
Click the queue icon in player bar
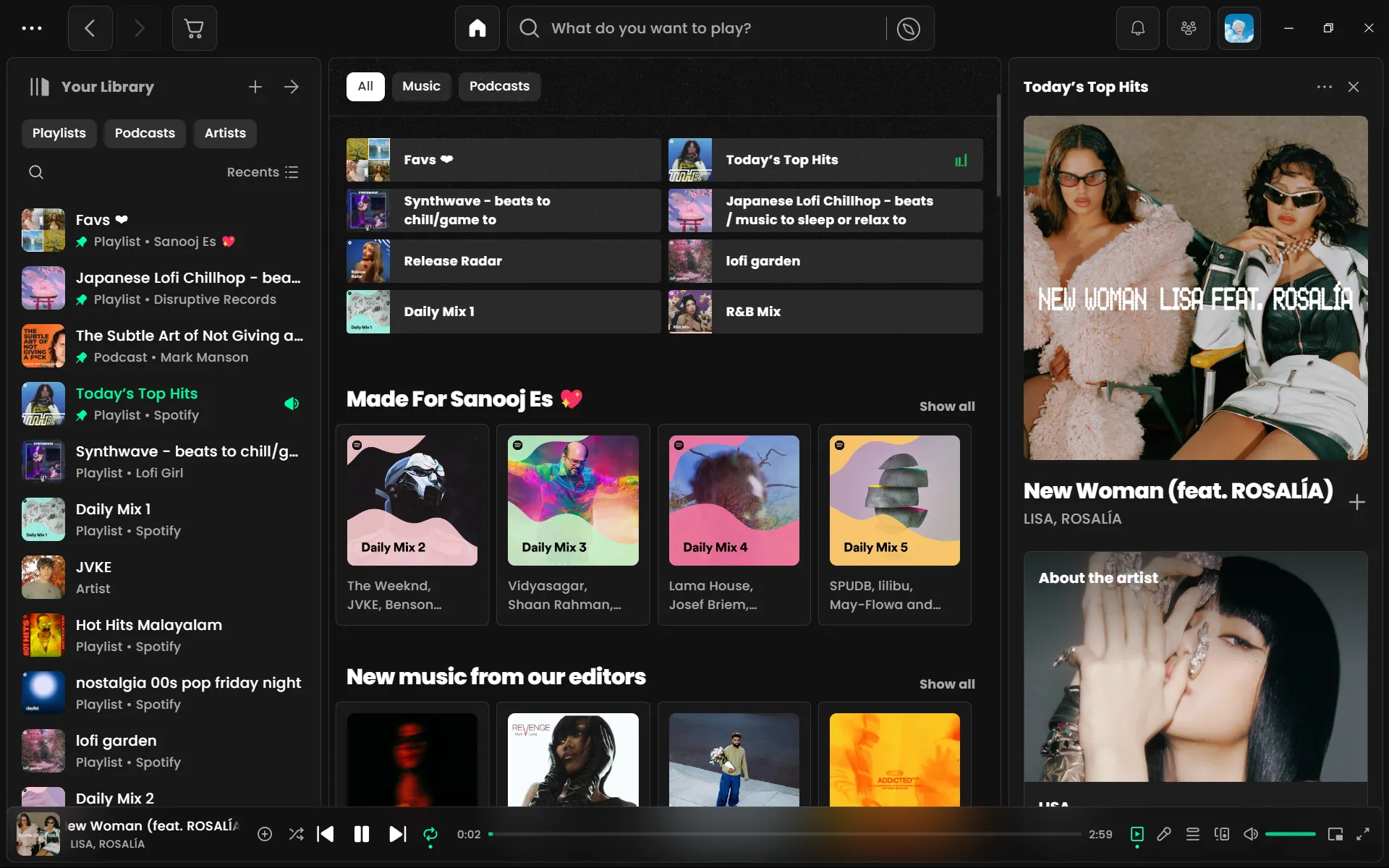[1192, 834]
